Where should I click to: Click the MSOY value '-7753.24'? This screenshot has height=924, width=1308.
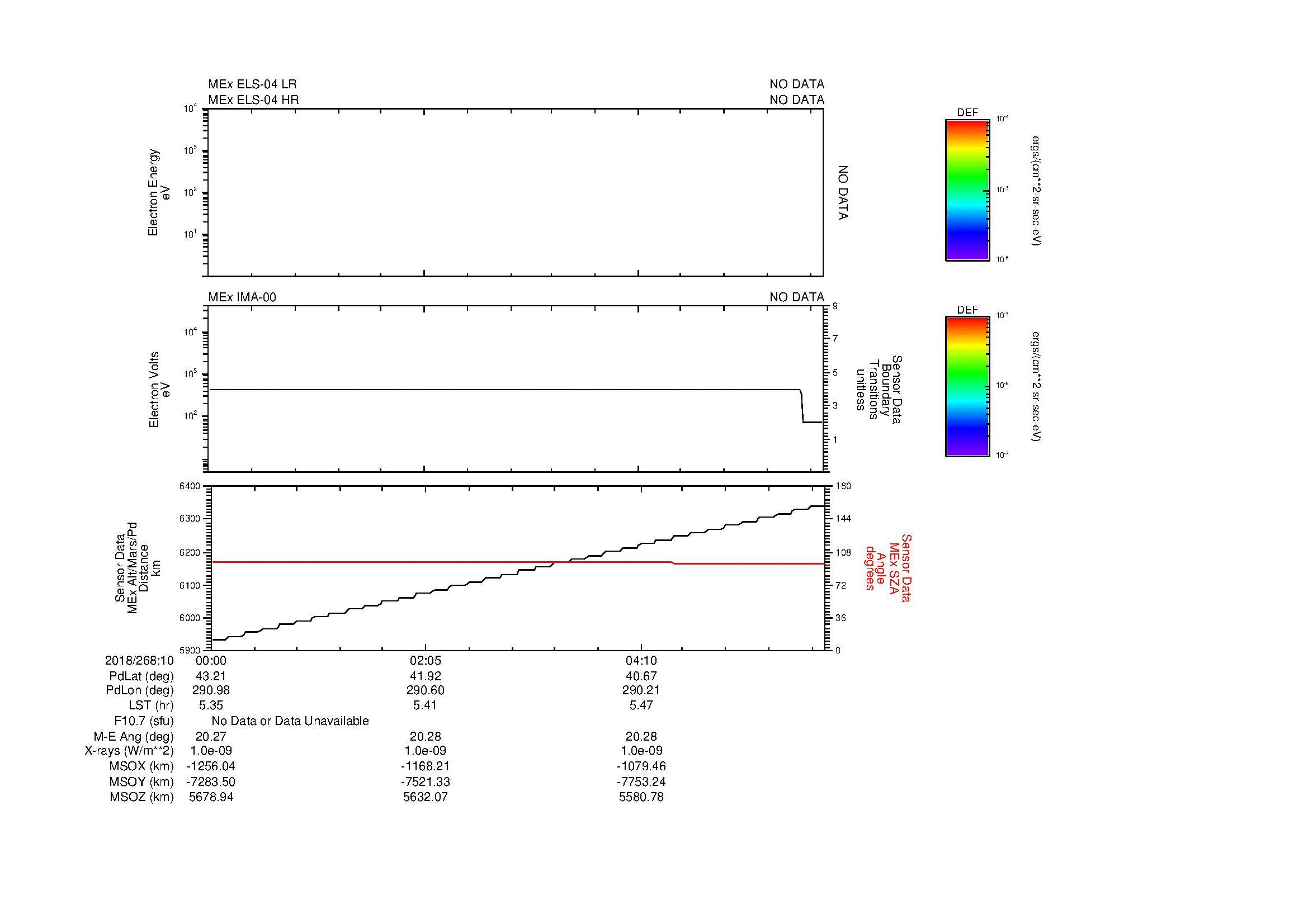[641, 781]
